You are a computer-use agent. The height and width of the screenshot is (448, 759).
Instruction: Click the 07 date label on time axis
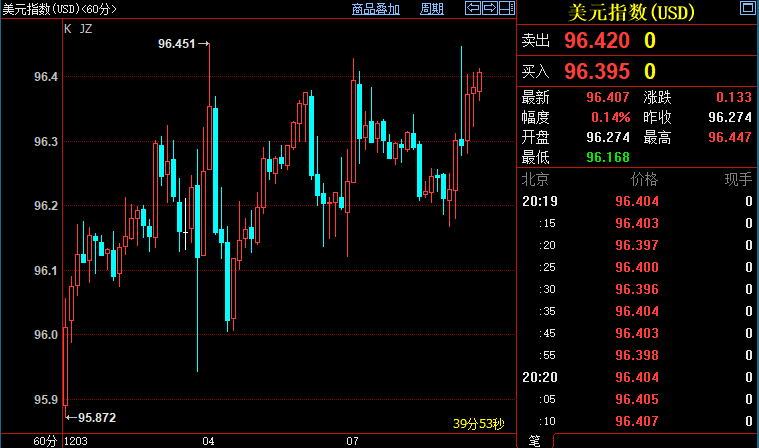pyautogui.click(x=353, y=441)
